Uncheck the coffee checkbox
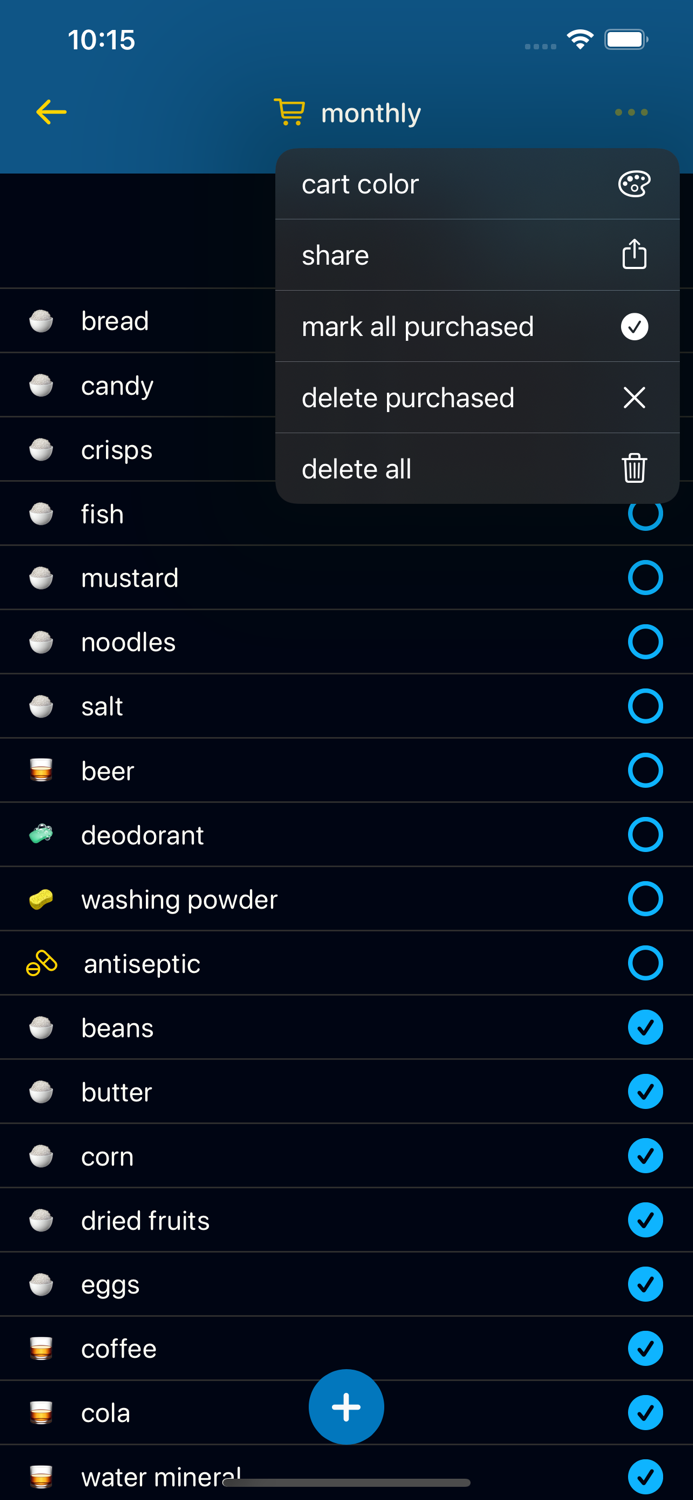This screenshot has height=1500, width=693. point(645,1349)
